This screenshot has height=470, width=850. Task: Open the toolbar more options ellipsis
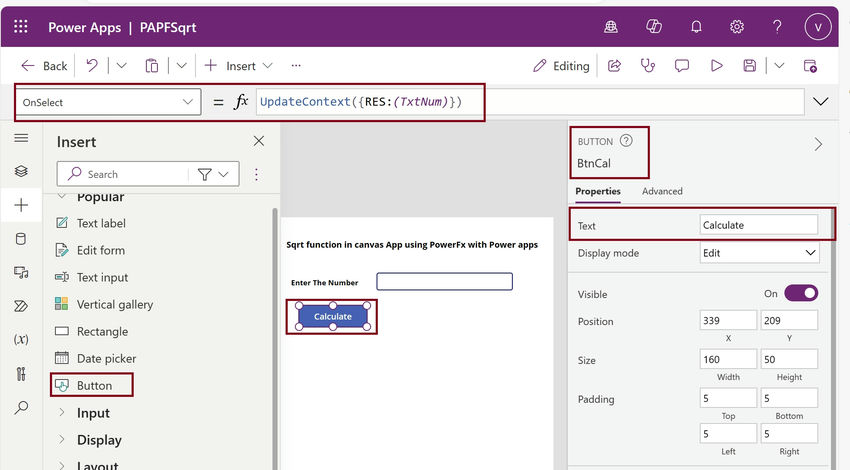point(296,66)
